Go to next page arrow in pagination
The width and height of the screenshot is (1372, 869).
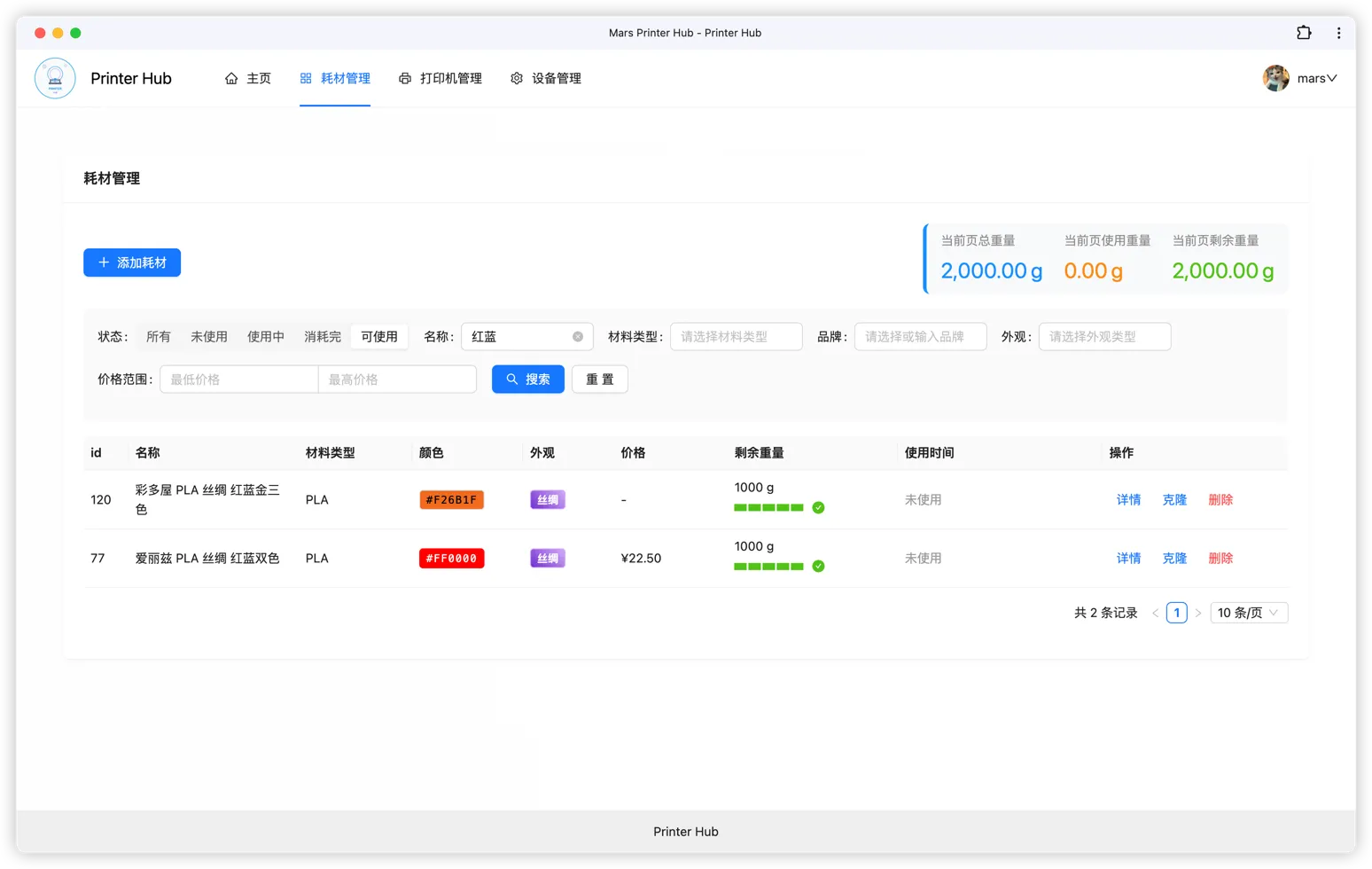coord(1198,613)
